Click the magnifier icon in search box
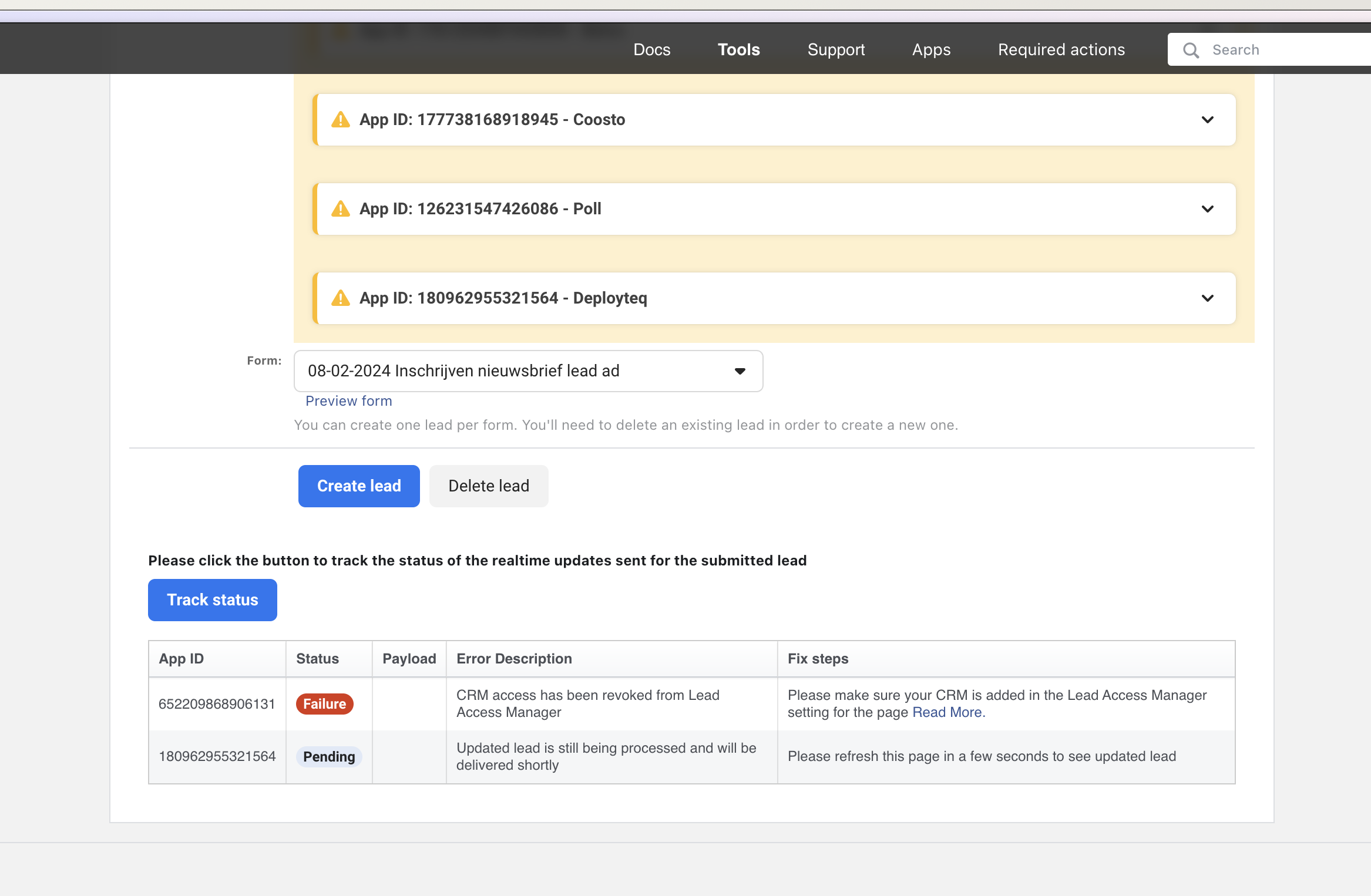1371x896 pixels. (1191, 50)
